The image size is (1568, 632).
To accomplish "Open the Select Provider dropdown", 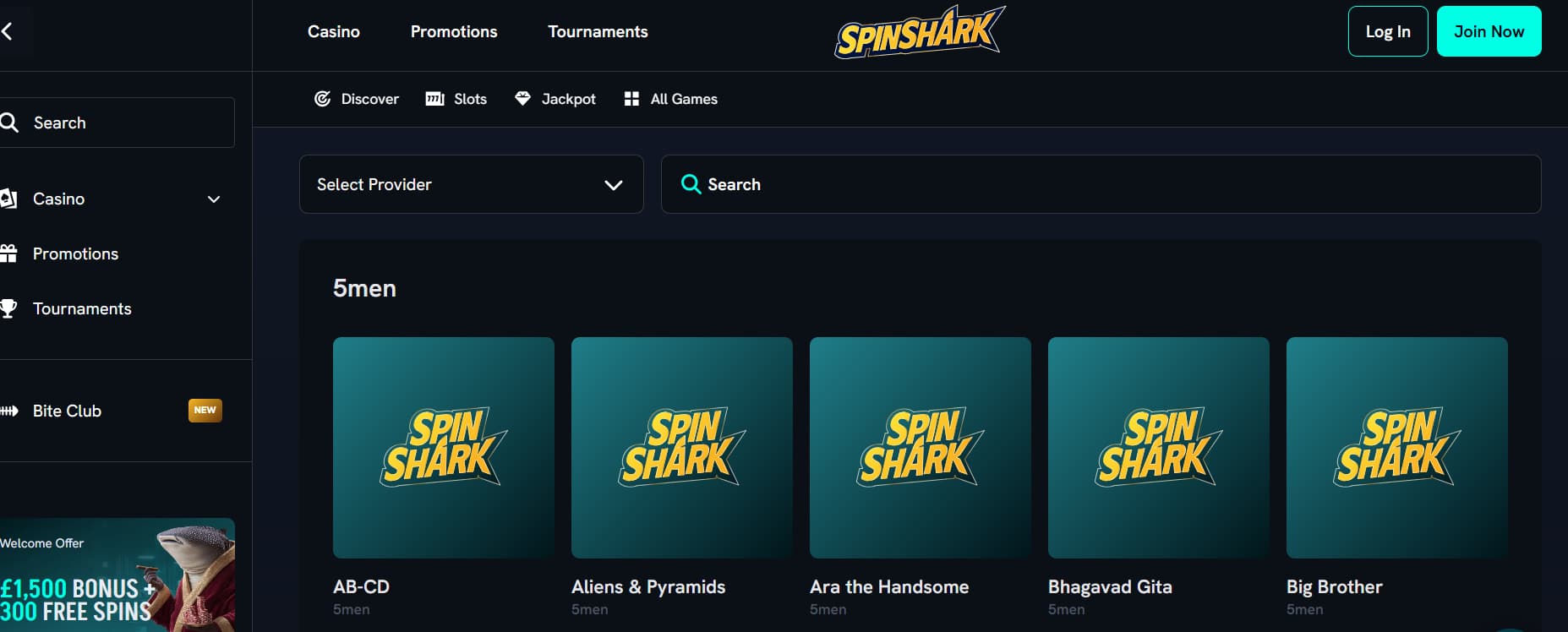I will [x=472, y=184].
